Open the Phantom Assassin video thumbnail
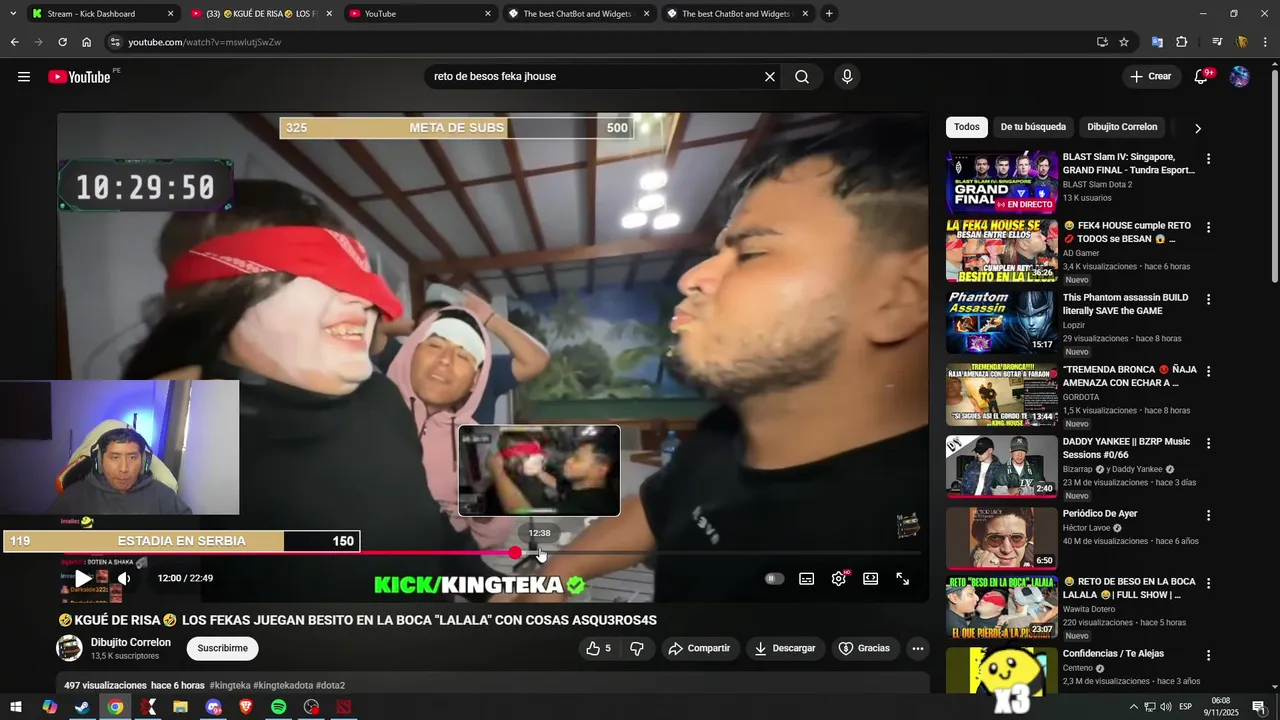This screenshot has height=720, width=1280. point(1001,322)
